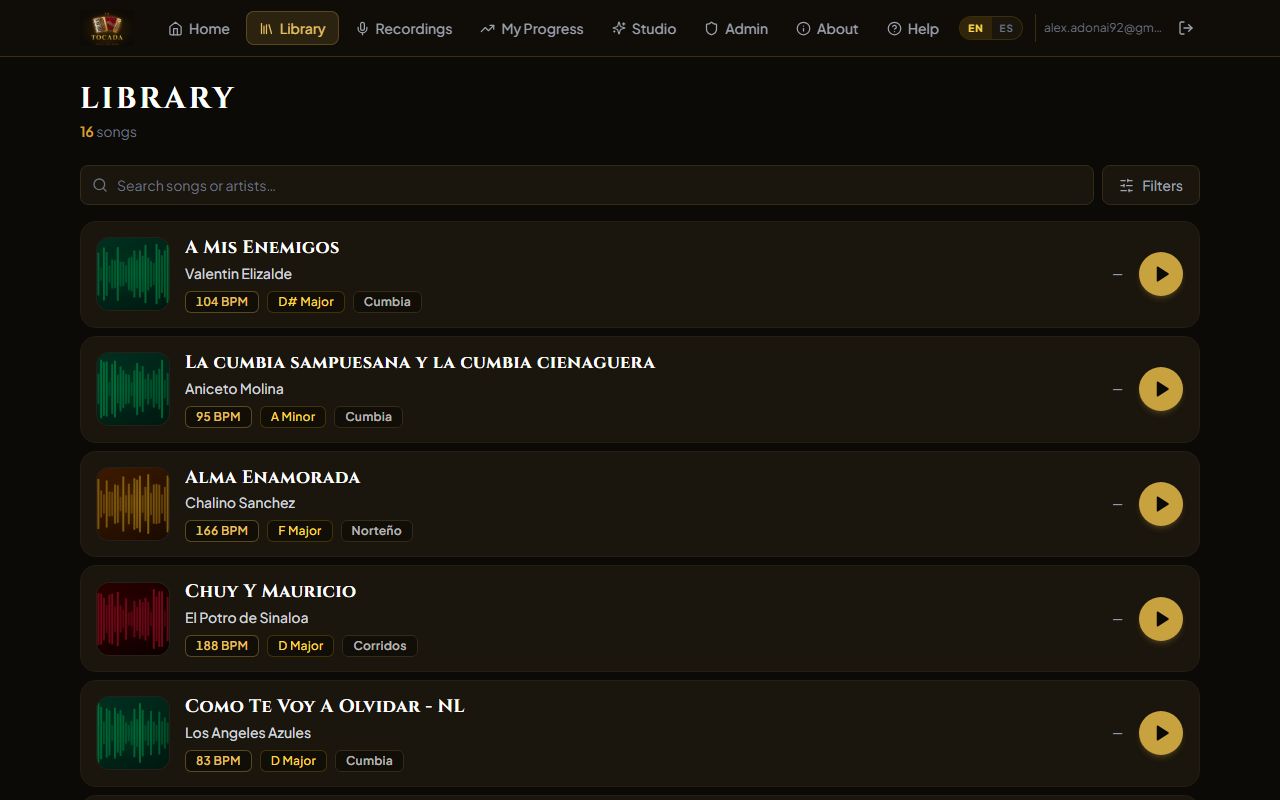Navigate to My Progress
Image resolution: width=1280 pixels, height=800 pixels.
531,28
